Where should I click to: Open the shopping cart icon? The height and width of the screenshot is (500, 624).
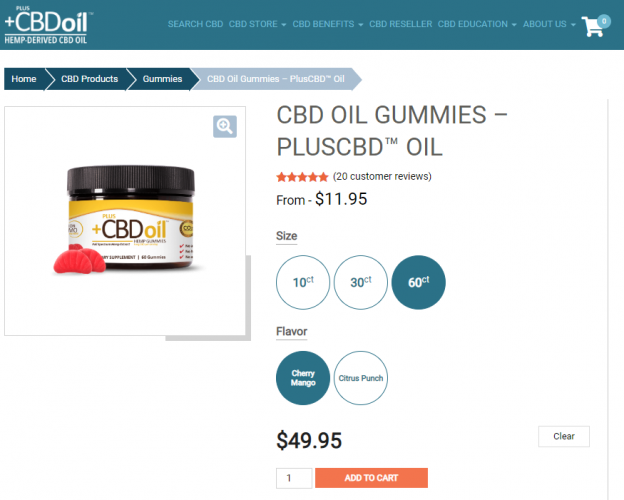(595, 25)
